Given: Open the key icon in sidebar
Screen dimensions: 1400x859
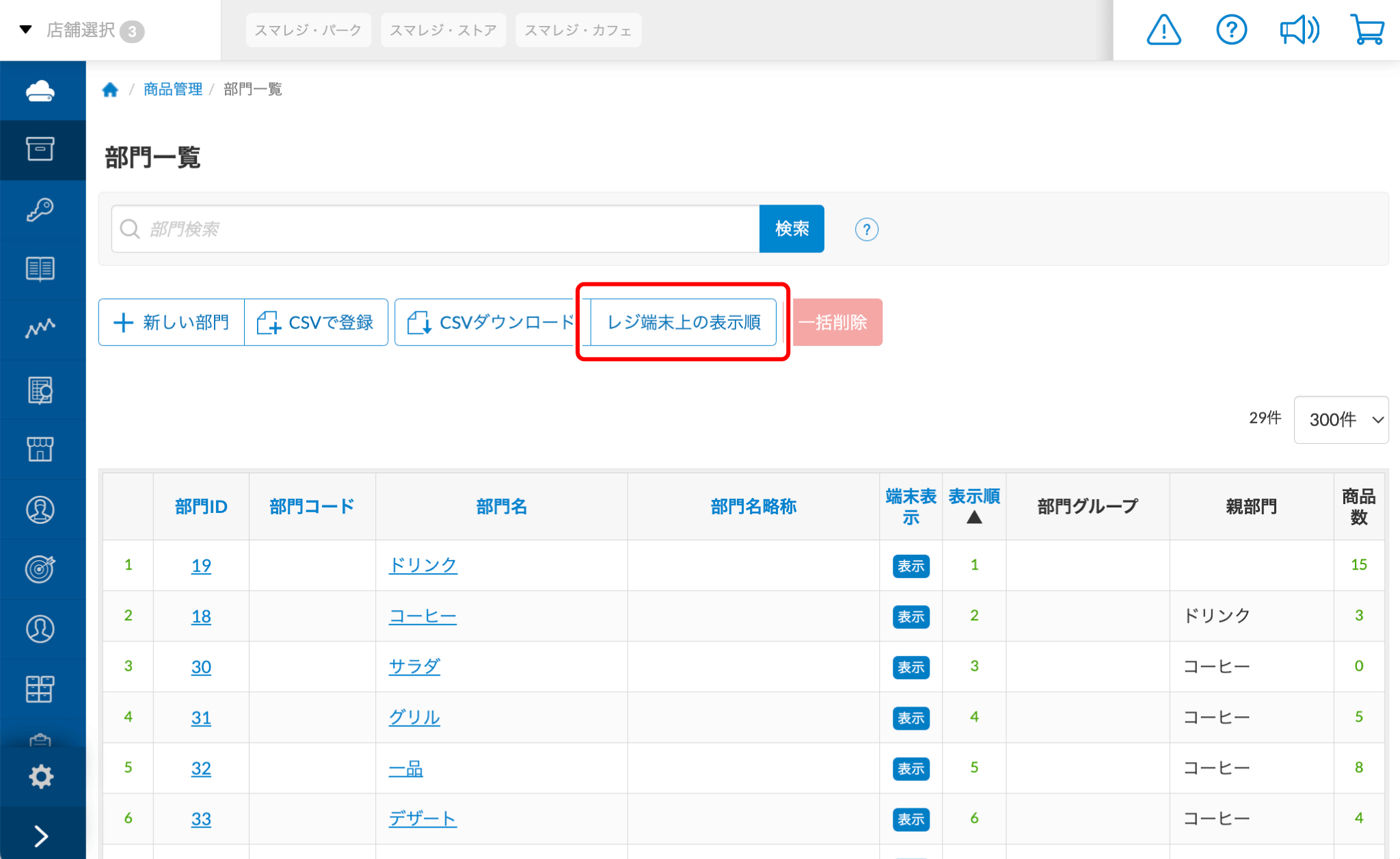Looking at the screenshot, I should tap(41, 209).
